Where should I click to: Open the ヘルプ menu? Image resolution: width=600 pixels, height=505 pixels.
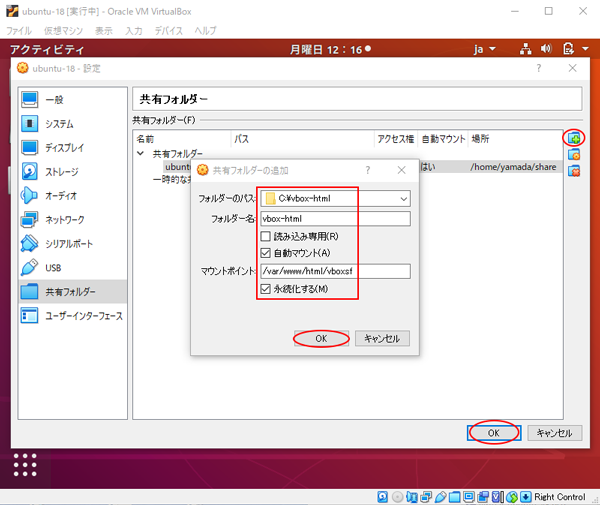205,31
